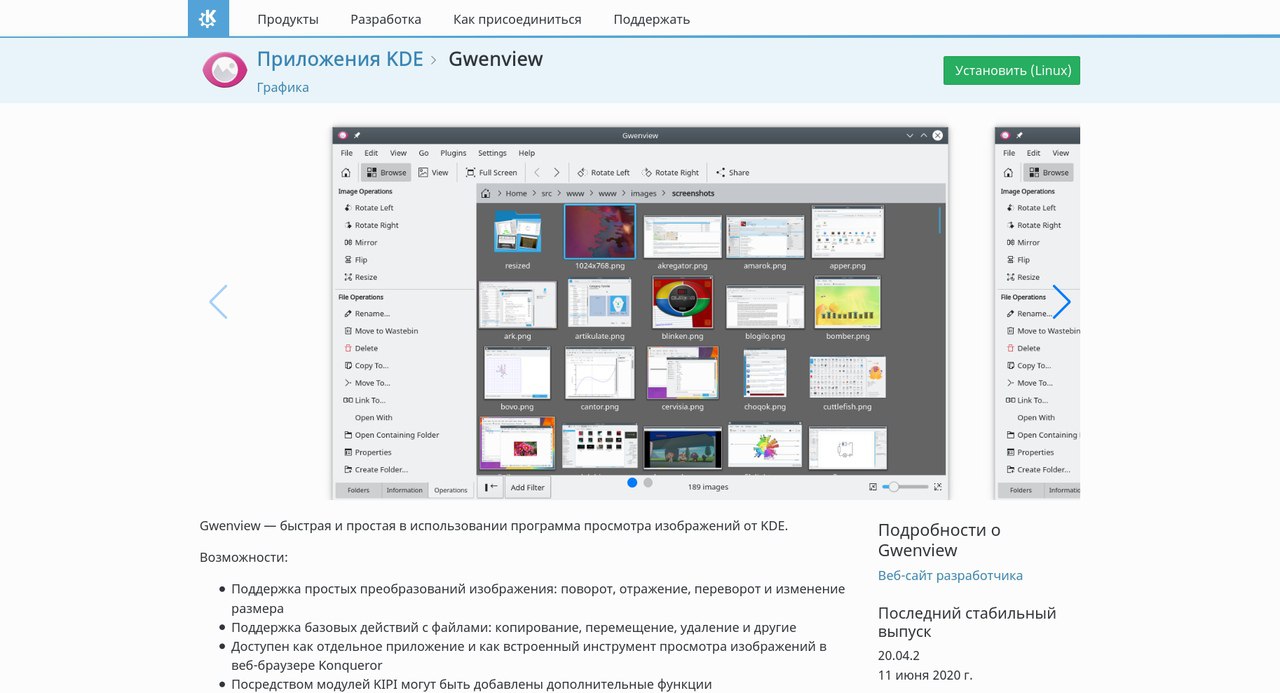Click Resize in first screenshot's Image Operations

(x=359, y=277)
